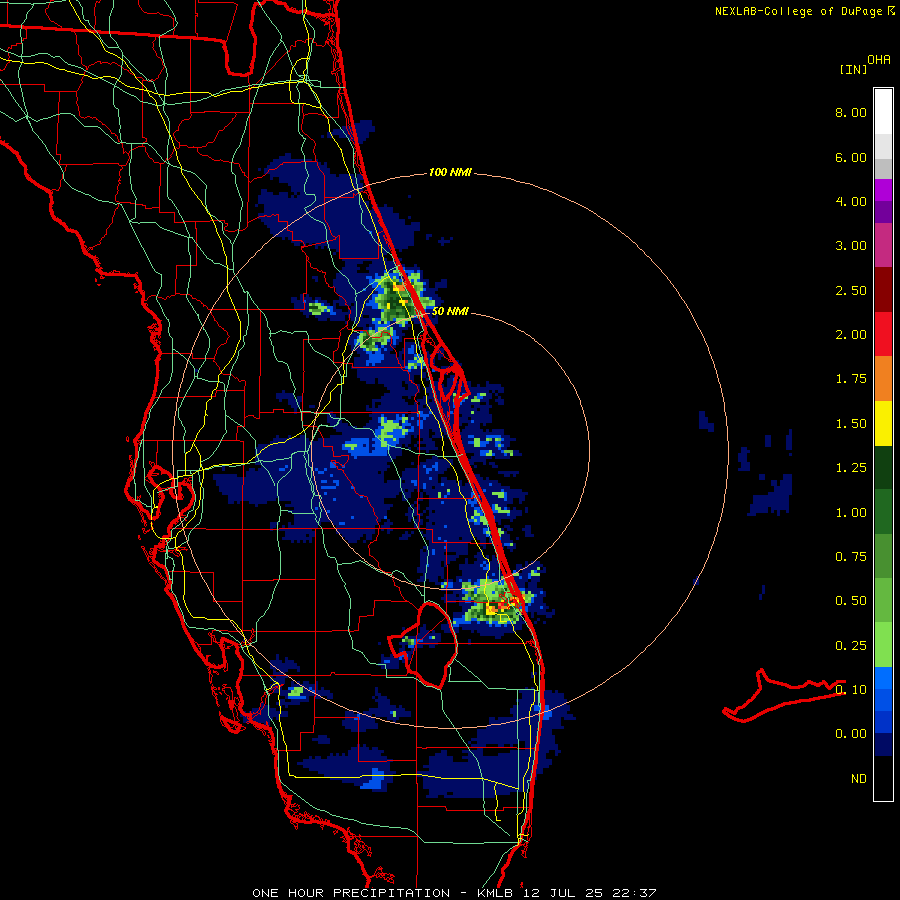This screenshot has width=900, height=900.
Task: Click the NEXLAB-College of DuPage credit text
Action: click(x=798, y=11)
